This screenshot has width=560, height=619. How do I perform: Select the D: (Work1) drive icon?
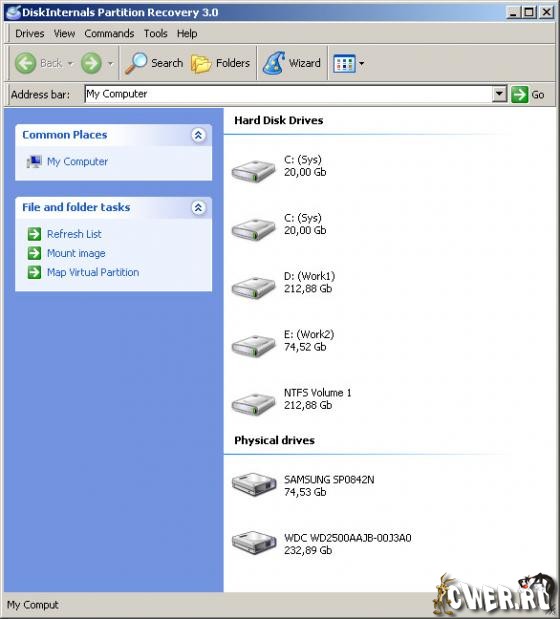point(253,287)
